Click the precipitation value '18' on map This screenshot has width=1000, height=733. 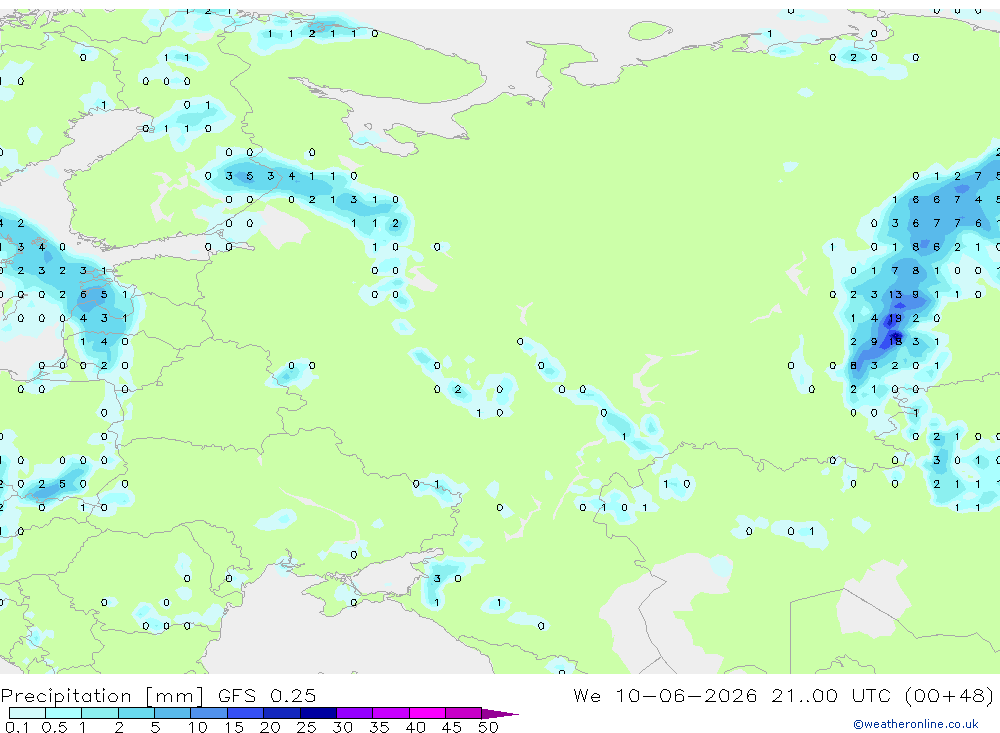coord(895,341)
